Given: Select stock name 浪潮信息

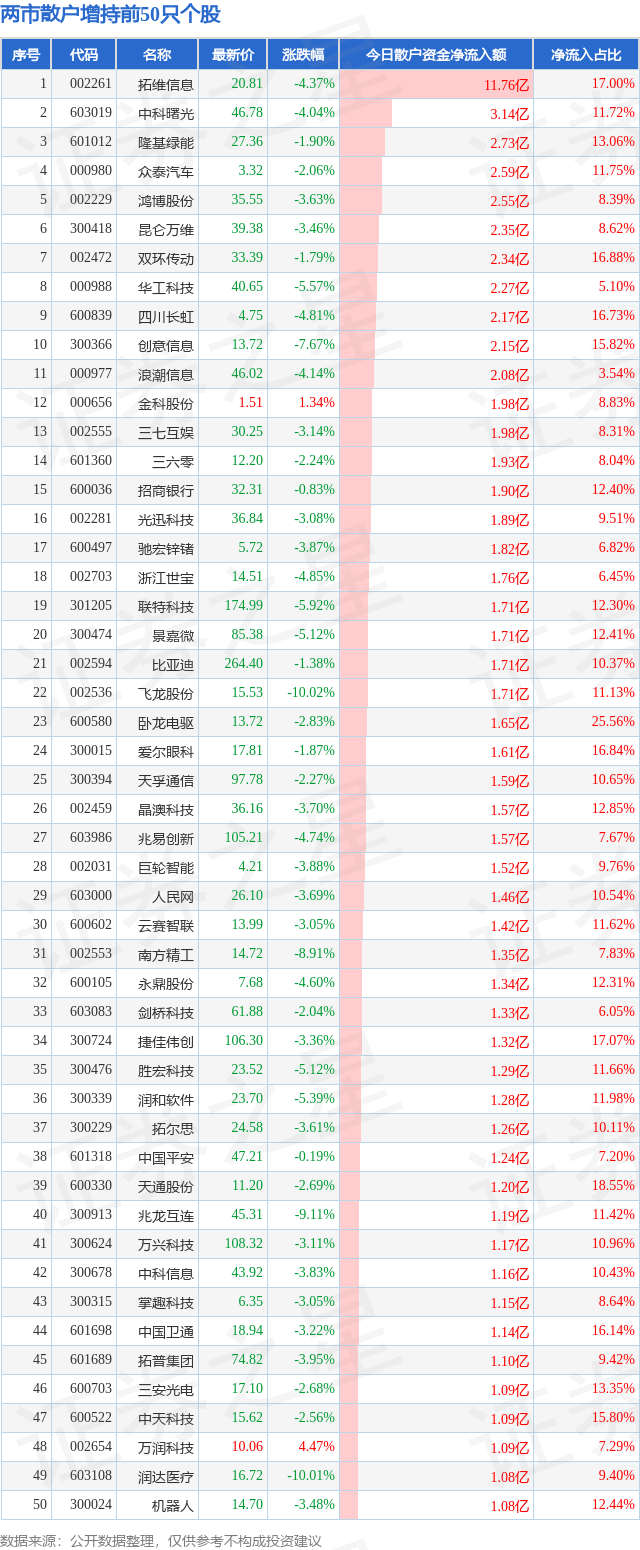Looking at the screenshot, I should [x=166, y=374].
